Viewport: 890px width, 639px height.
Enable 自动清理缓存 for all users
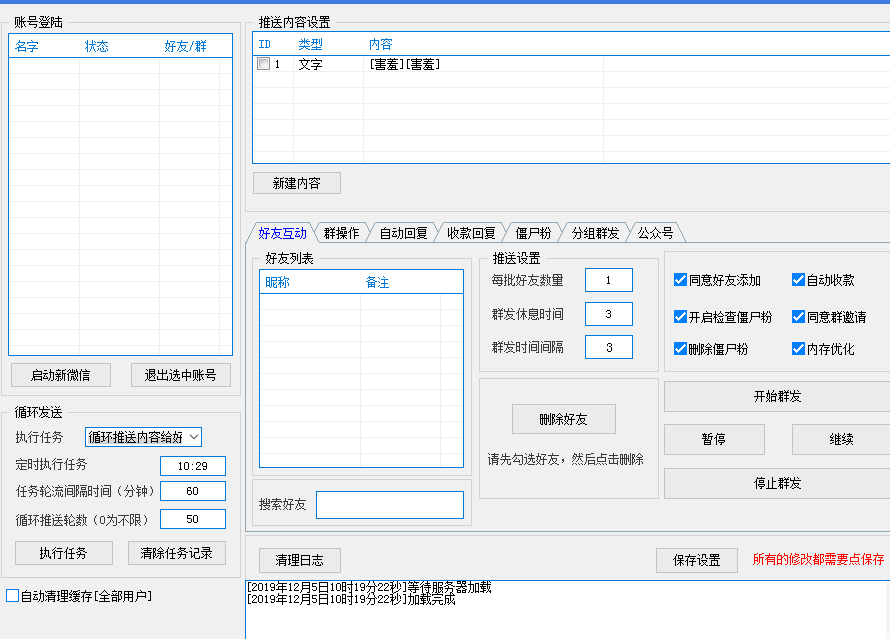13,596
